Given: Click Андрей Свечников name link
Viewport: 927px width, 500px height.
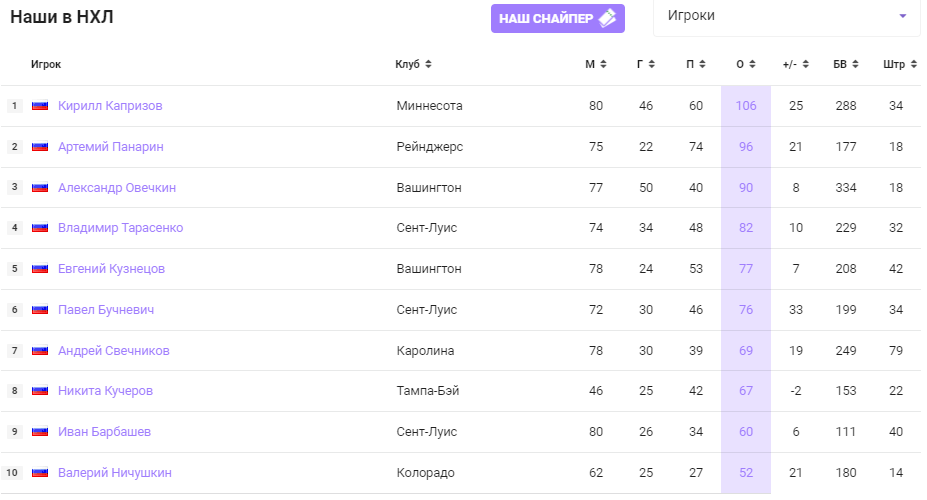Looking at the screenshot, I should [113, 351].
